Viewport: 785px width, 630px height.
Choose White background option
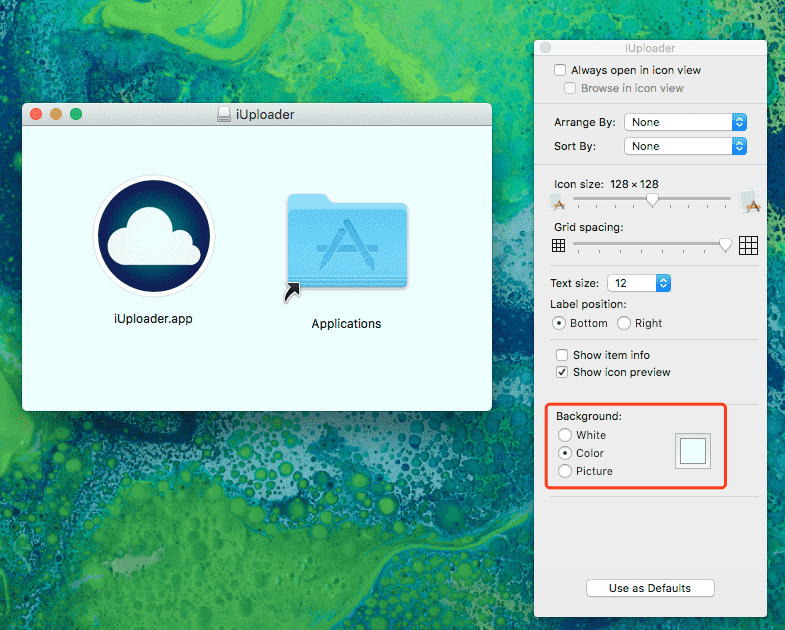tap(565, 435)
